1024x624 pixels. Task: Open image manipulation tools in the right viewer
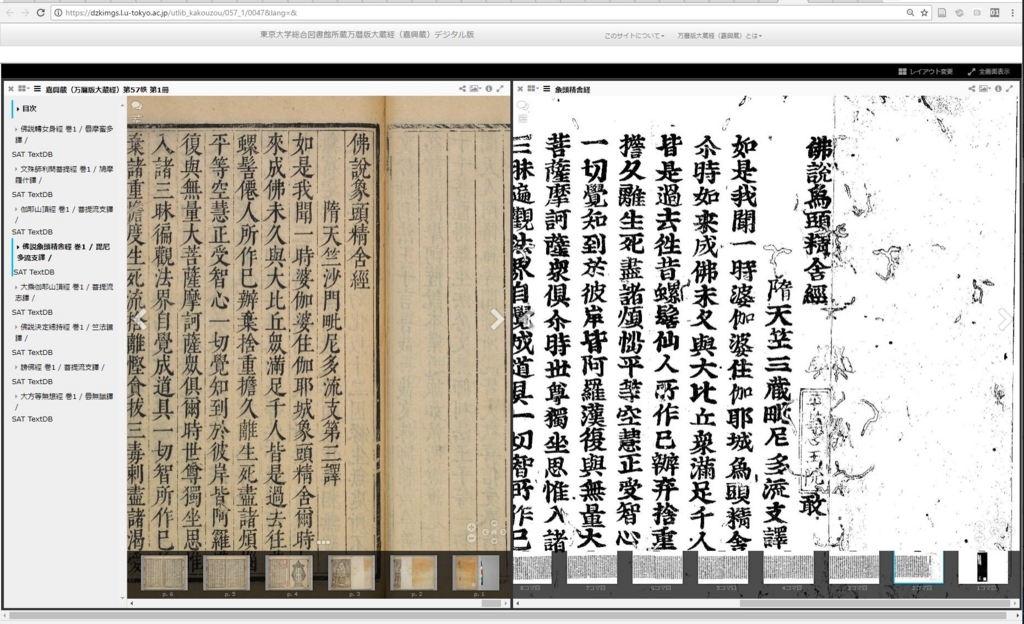coord(522,119)
